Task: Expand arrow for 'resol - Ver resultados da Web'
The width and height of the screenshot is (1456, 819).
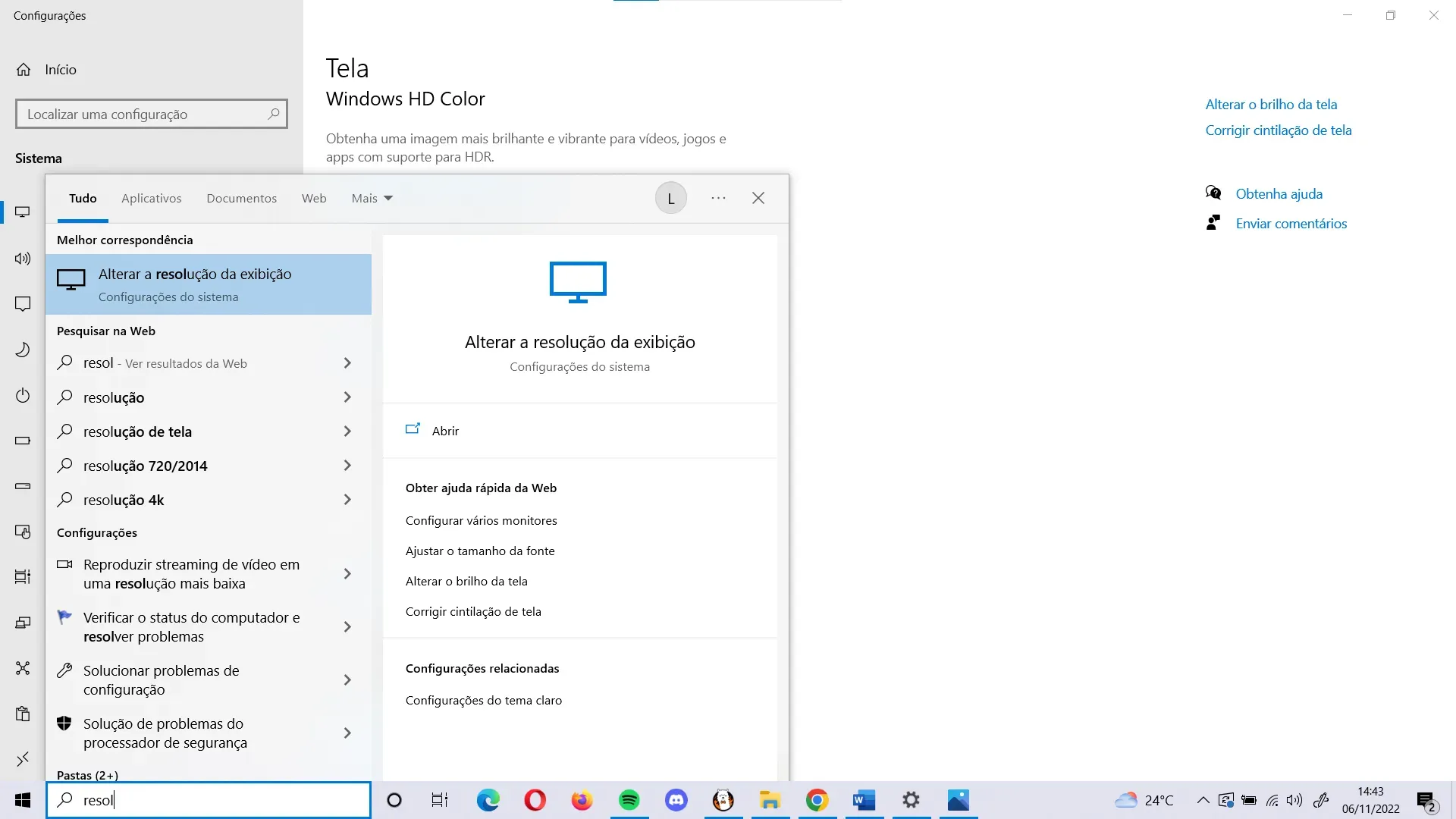Action: tap(347, 363)
